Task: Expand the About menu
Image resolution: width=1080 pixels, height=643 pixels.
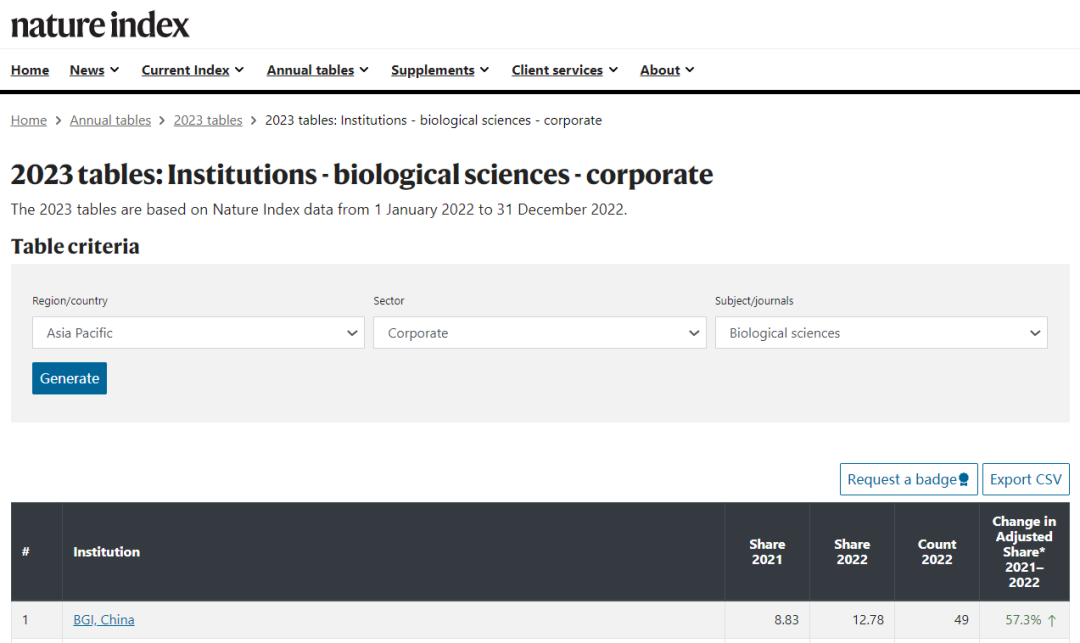Action: pyautogui.click(x=667, y=70)
